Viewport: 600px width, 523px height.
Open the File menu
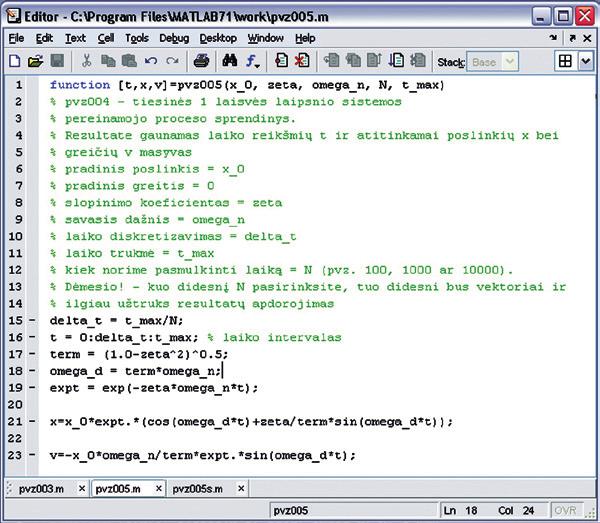point(16,38)
